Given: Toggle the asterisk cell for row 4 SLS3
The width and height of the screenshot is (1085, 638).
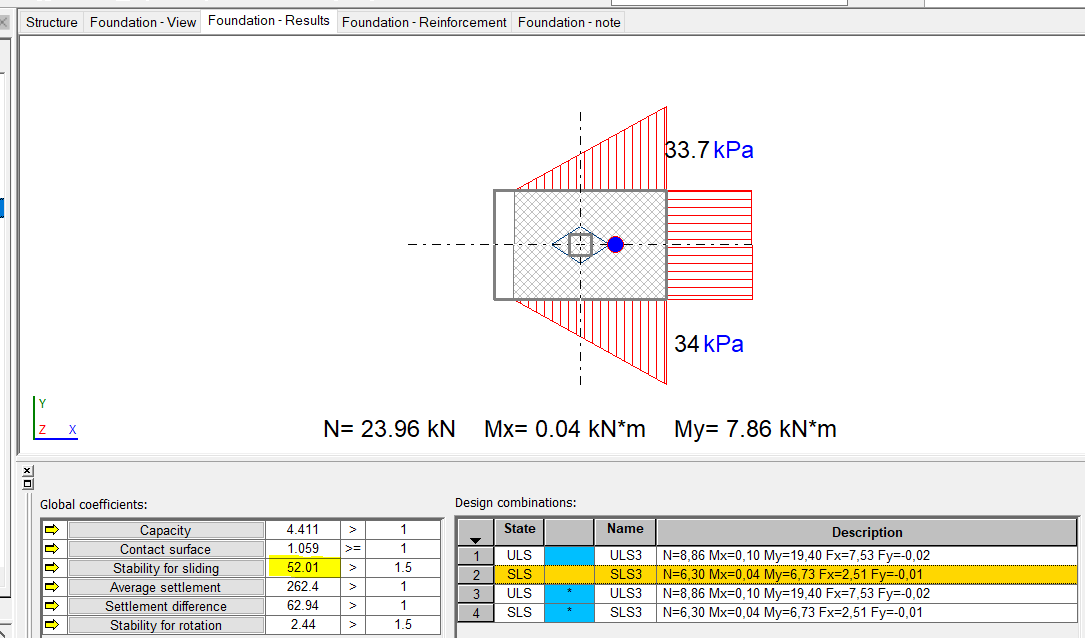Looking at the screenshot, I should pos(569,611).
